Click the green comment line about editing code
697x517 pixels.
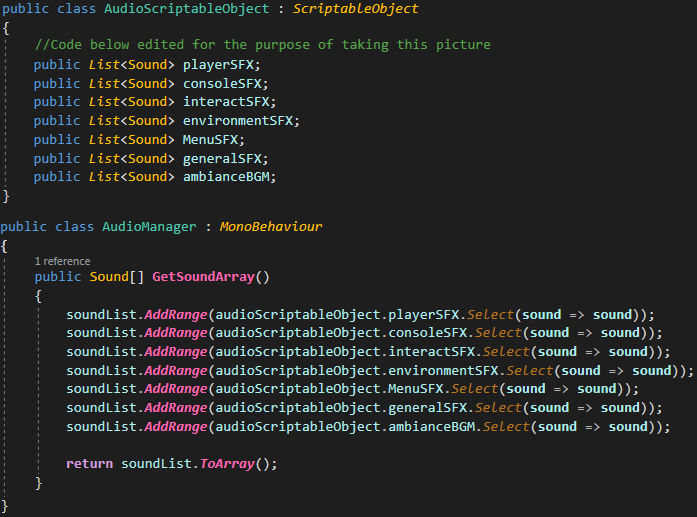click(x=263, y=45)
